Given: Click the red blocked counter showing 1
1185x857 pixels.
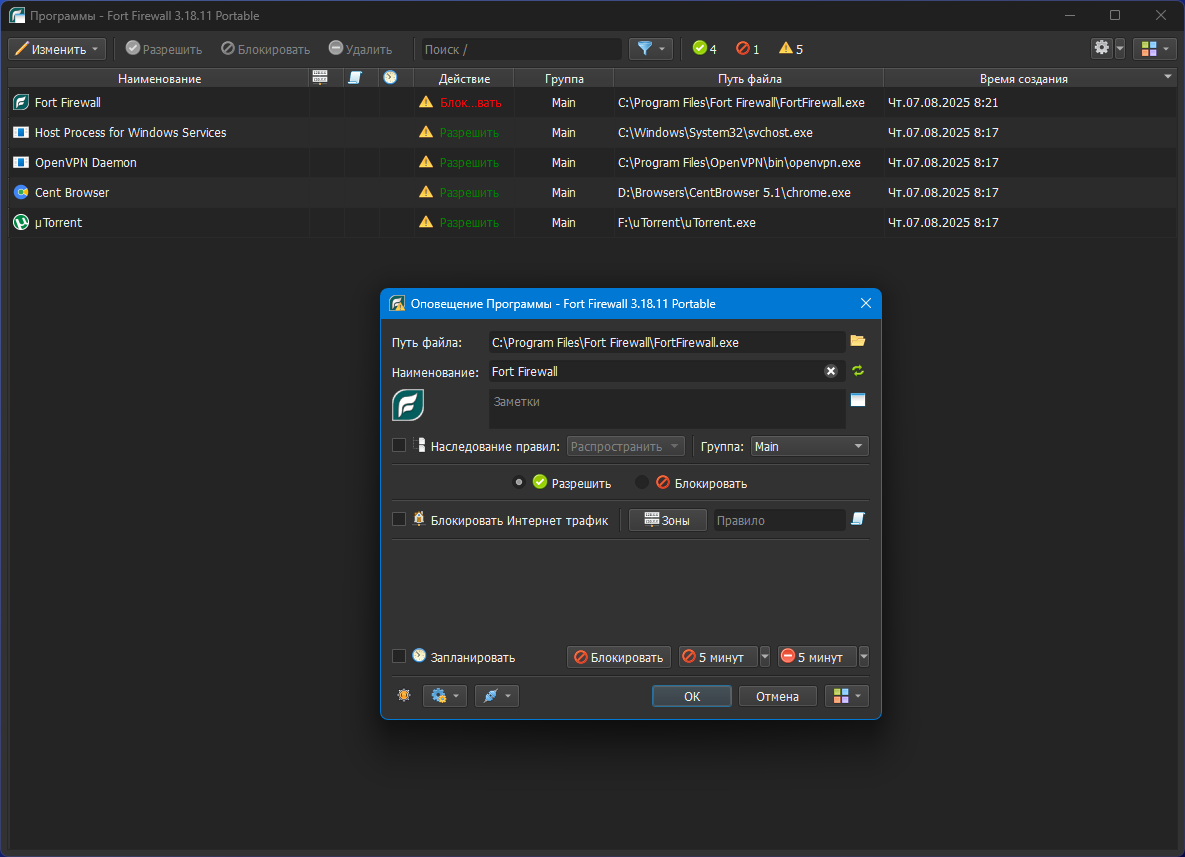Looking at the screenshot, I should (747, 49).
